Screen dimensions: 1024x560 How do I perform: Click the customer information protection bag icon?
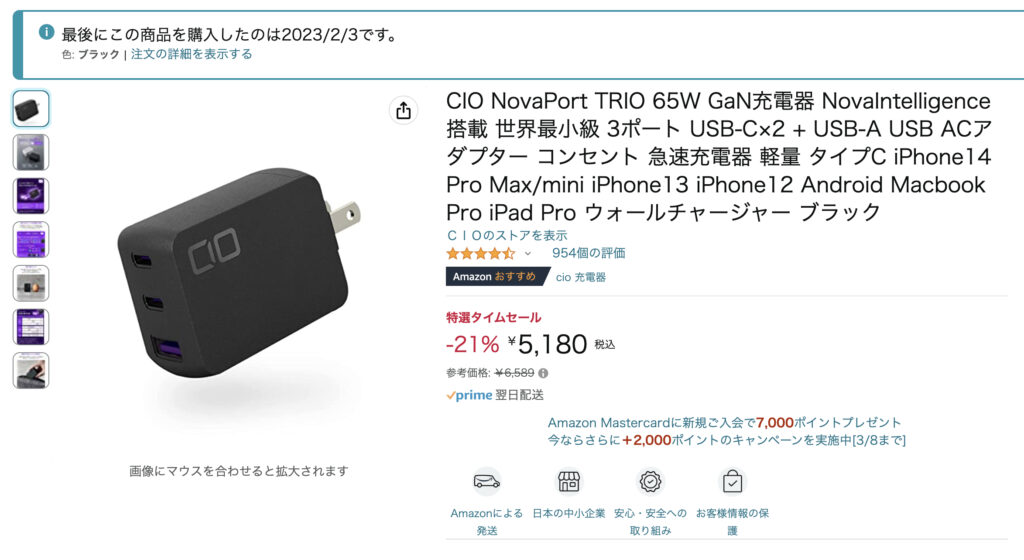[x=732, y=482]
